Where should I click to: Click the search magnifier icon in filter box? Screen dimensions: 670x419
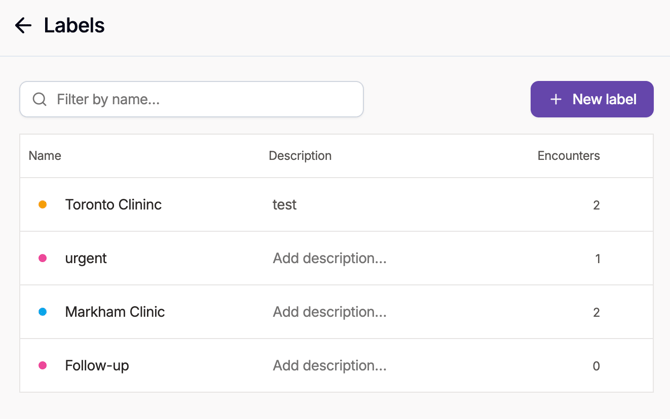[x=40, y=100]
